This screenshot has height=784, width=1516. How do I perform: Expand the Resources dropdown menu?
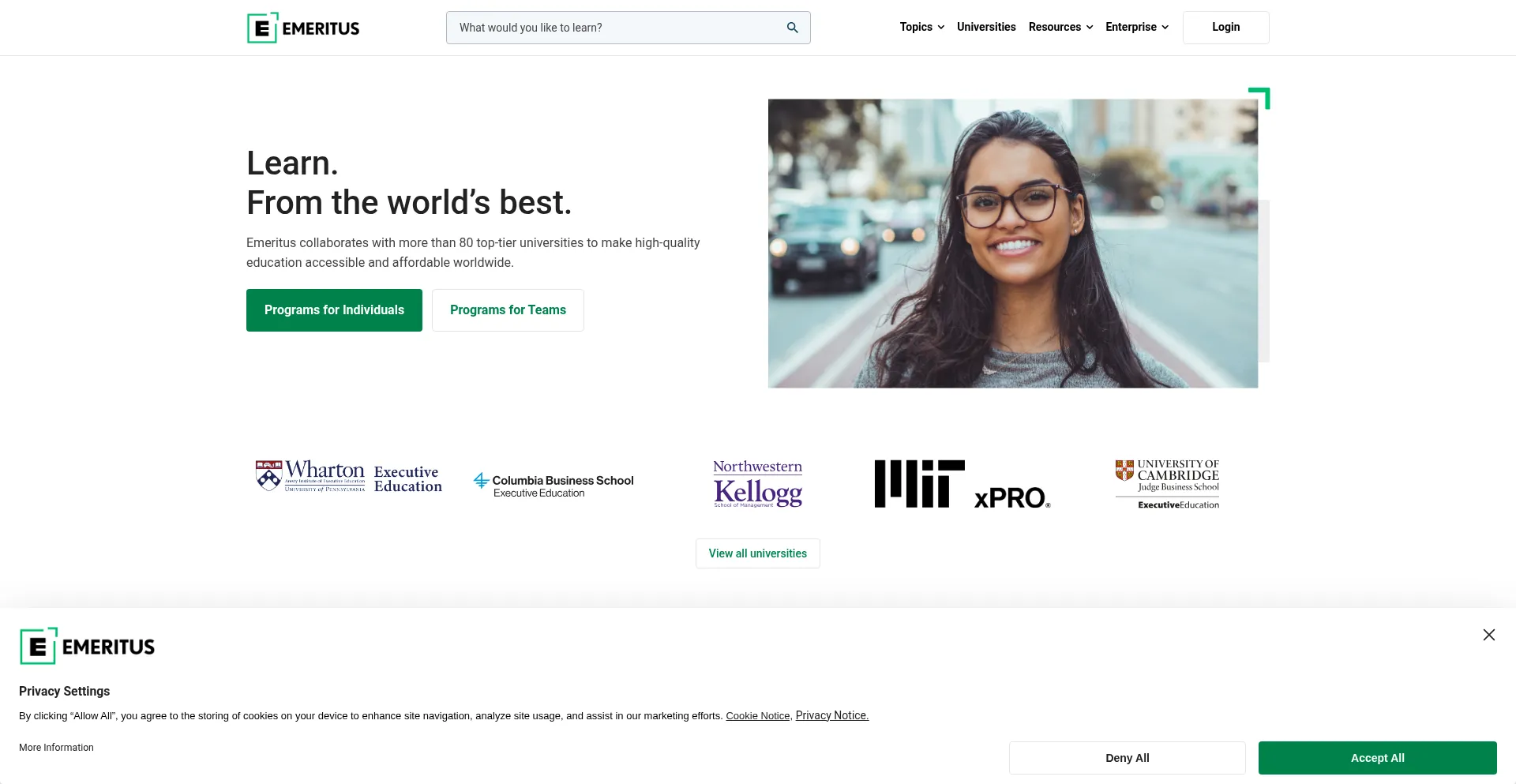pyautogui.click(x=1060, y=27)
